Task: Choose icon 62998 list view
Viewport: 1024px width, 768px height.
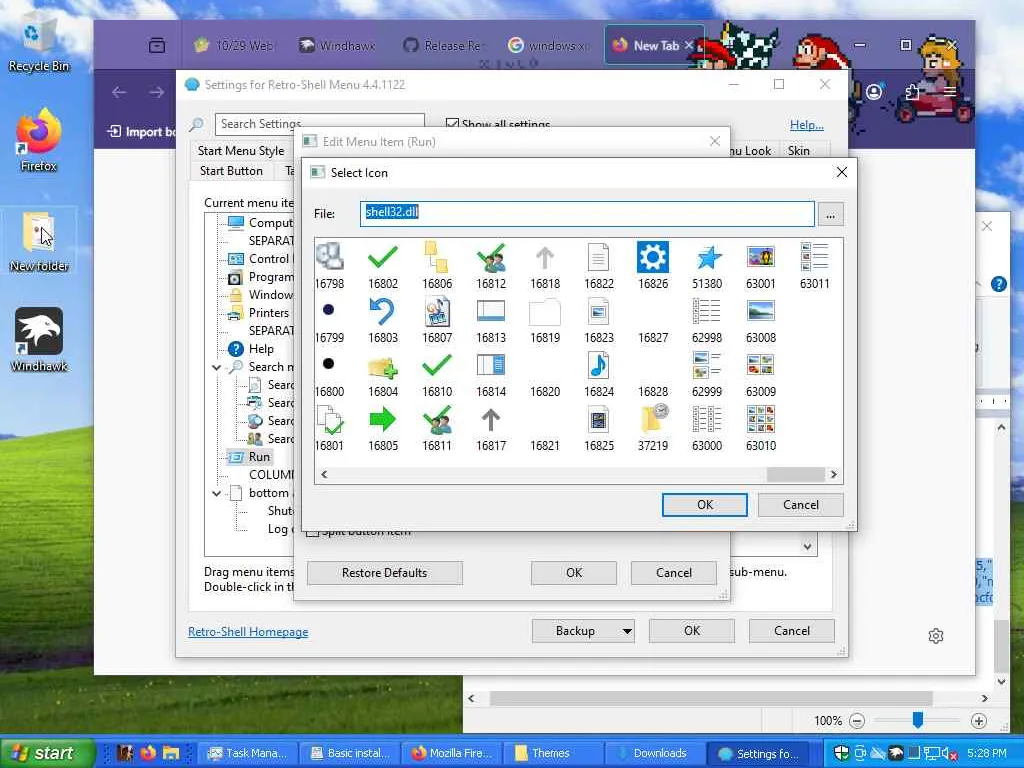Action: point(707,312)
